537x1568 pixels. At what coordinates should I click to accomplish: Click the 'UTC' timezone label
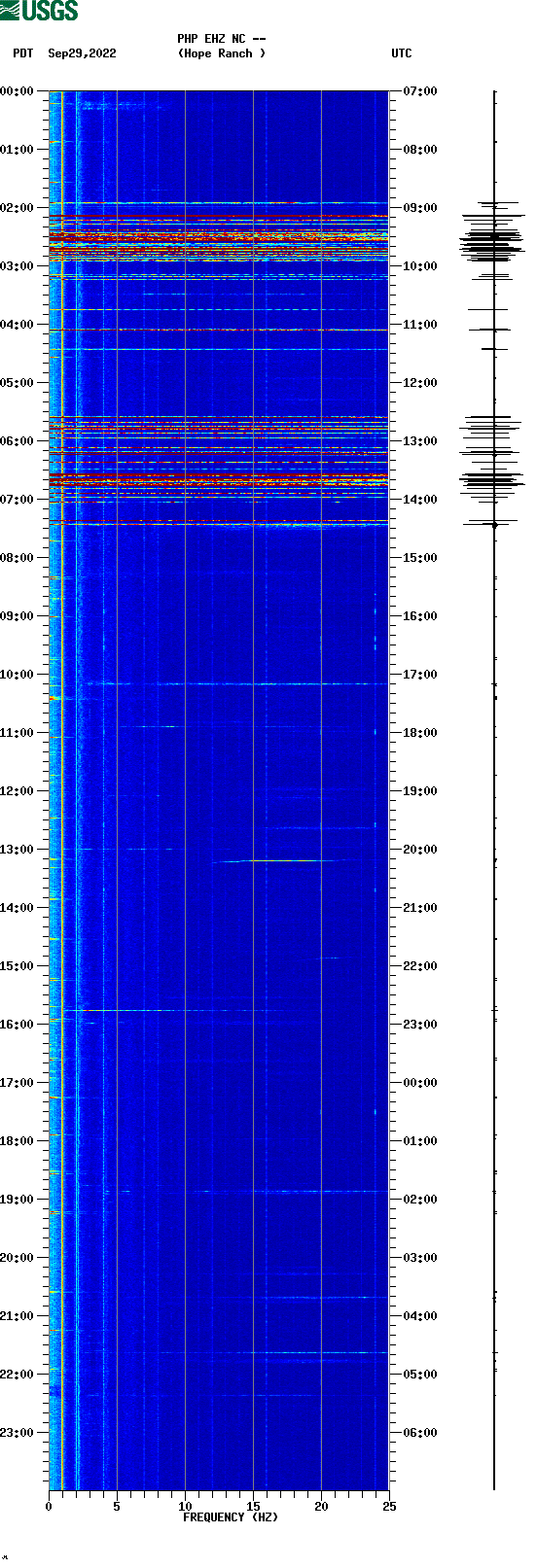[402, 53]
